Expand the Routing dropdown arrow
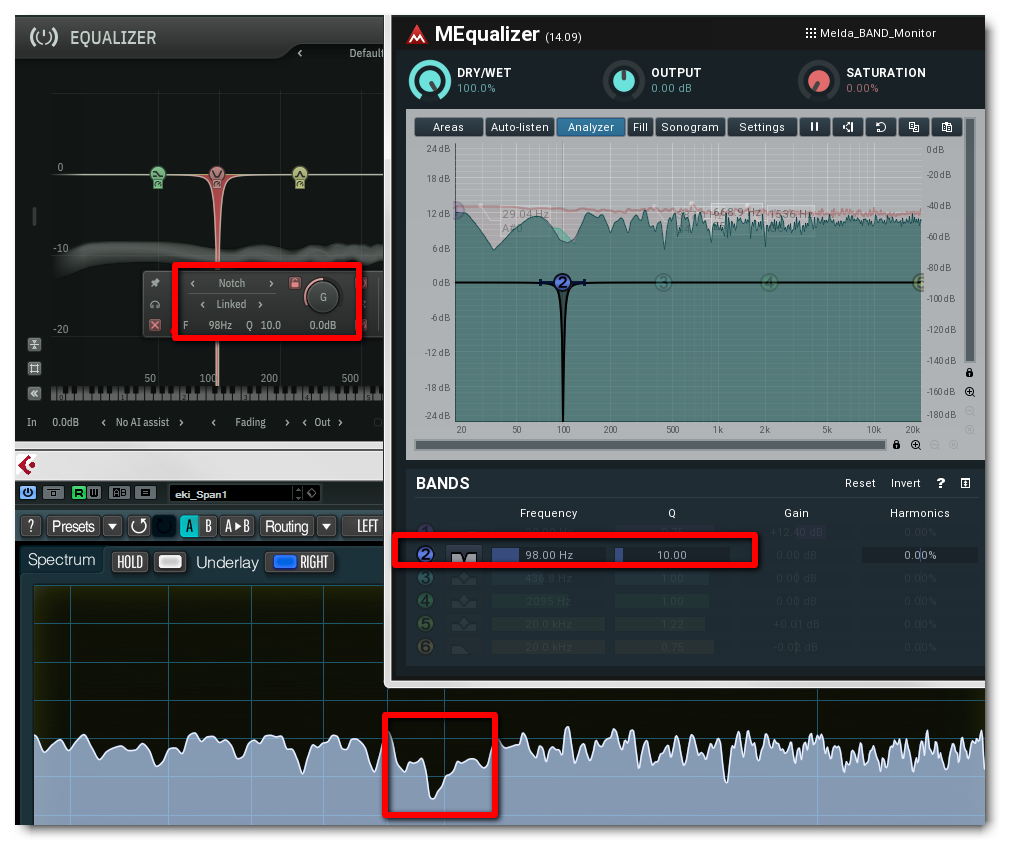1012x852 pixels. click(327, 527)
